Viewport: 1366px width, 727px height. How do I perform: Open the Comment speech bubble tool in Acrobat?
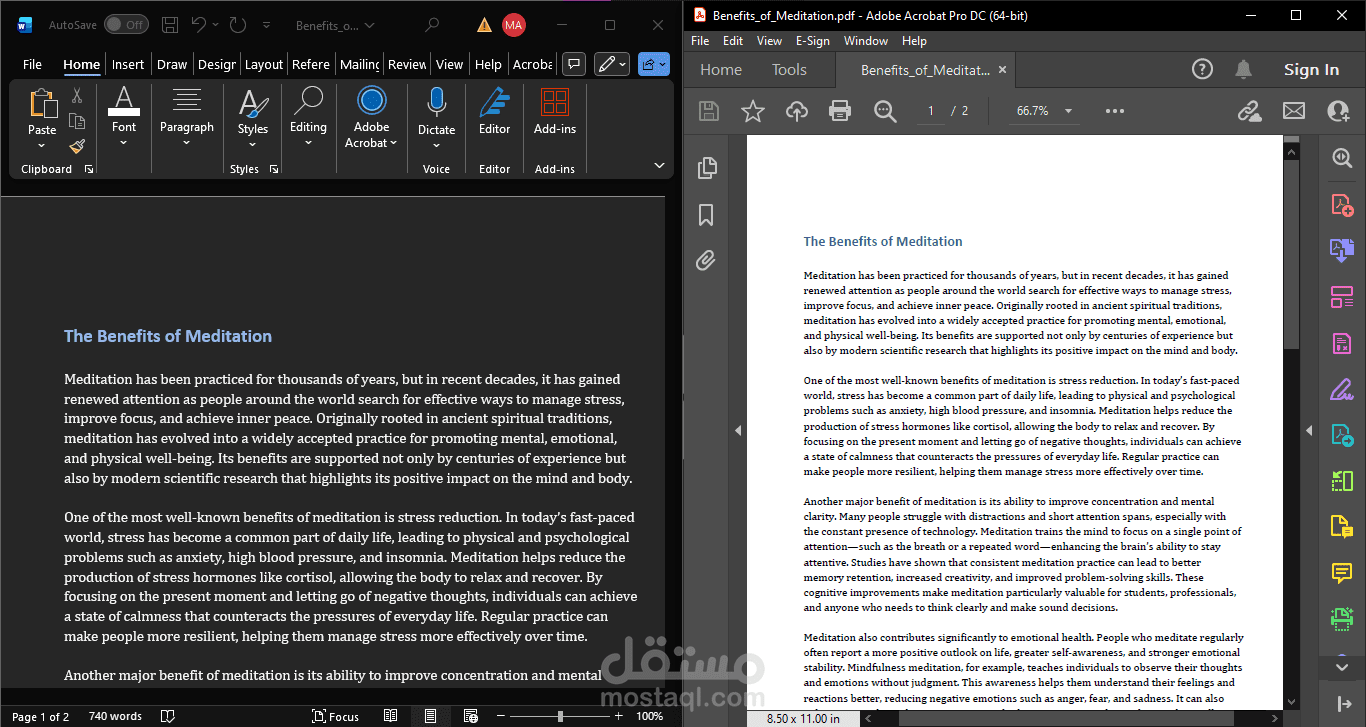[1341, 573]
